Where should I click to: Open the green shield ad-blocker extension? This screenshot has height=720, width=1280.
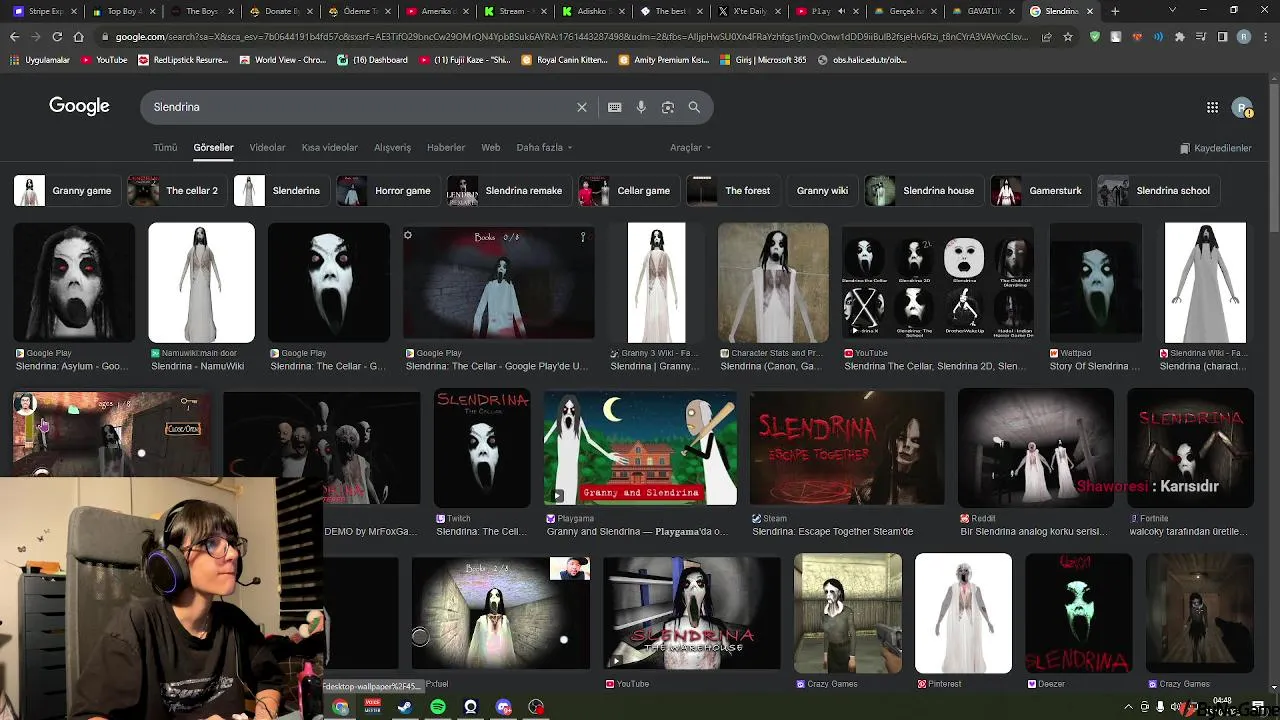[1095, 37]
